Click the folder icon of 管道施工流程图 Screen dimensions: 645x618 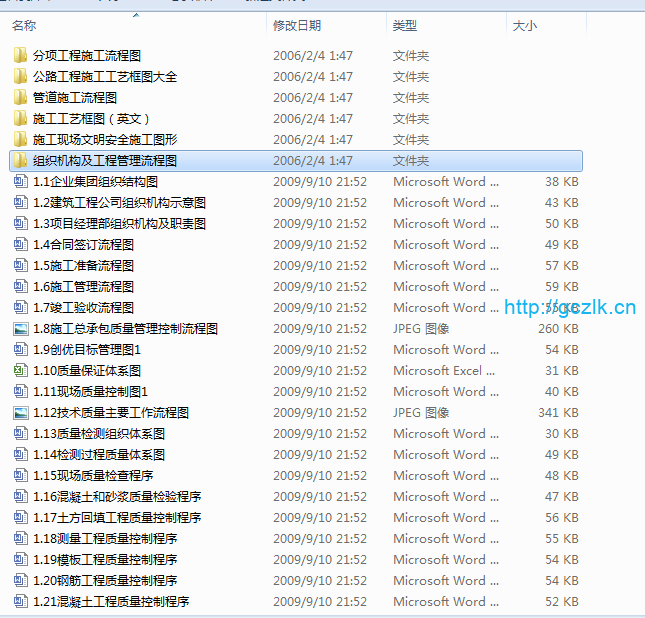pos(20,98)
